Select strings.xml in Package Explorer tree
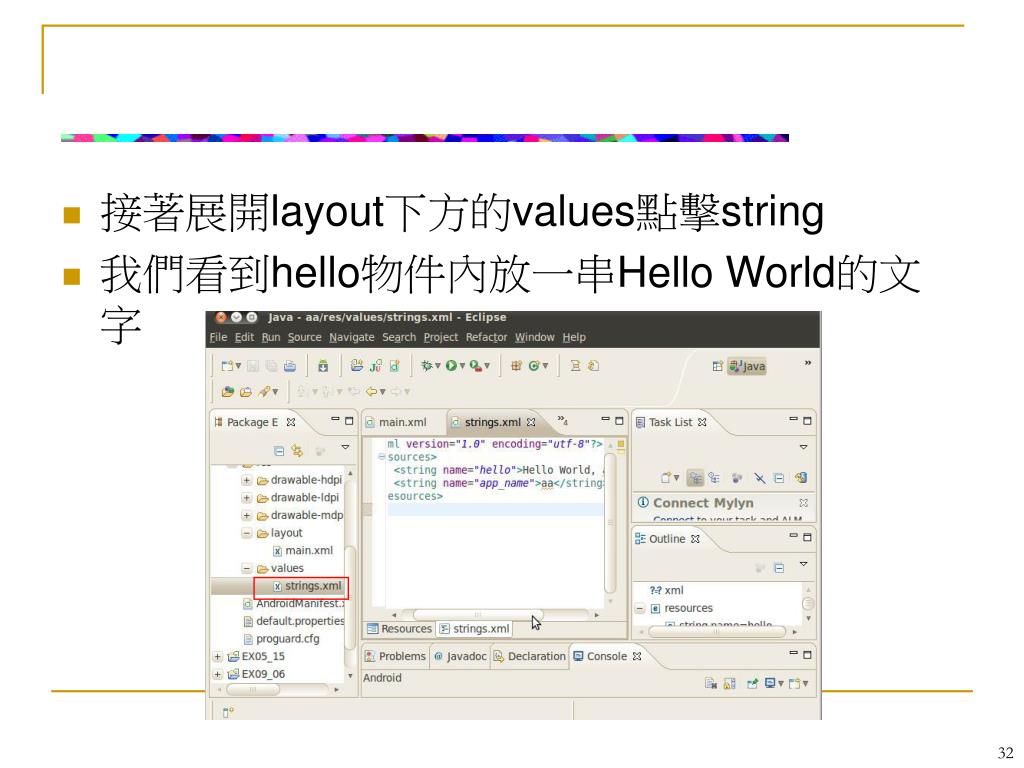This screenshot has height=768, width=1024. [x=308, y=586]
